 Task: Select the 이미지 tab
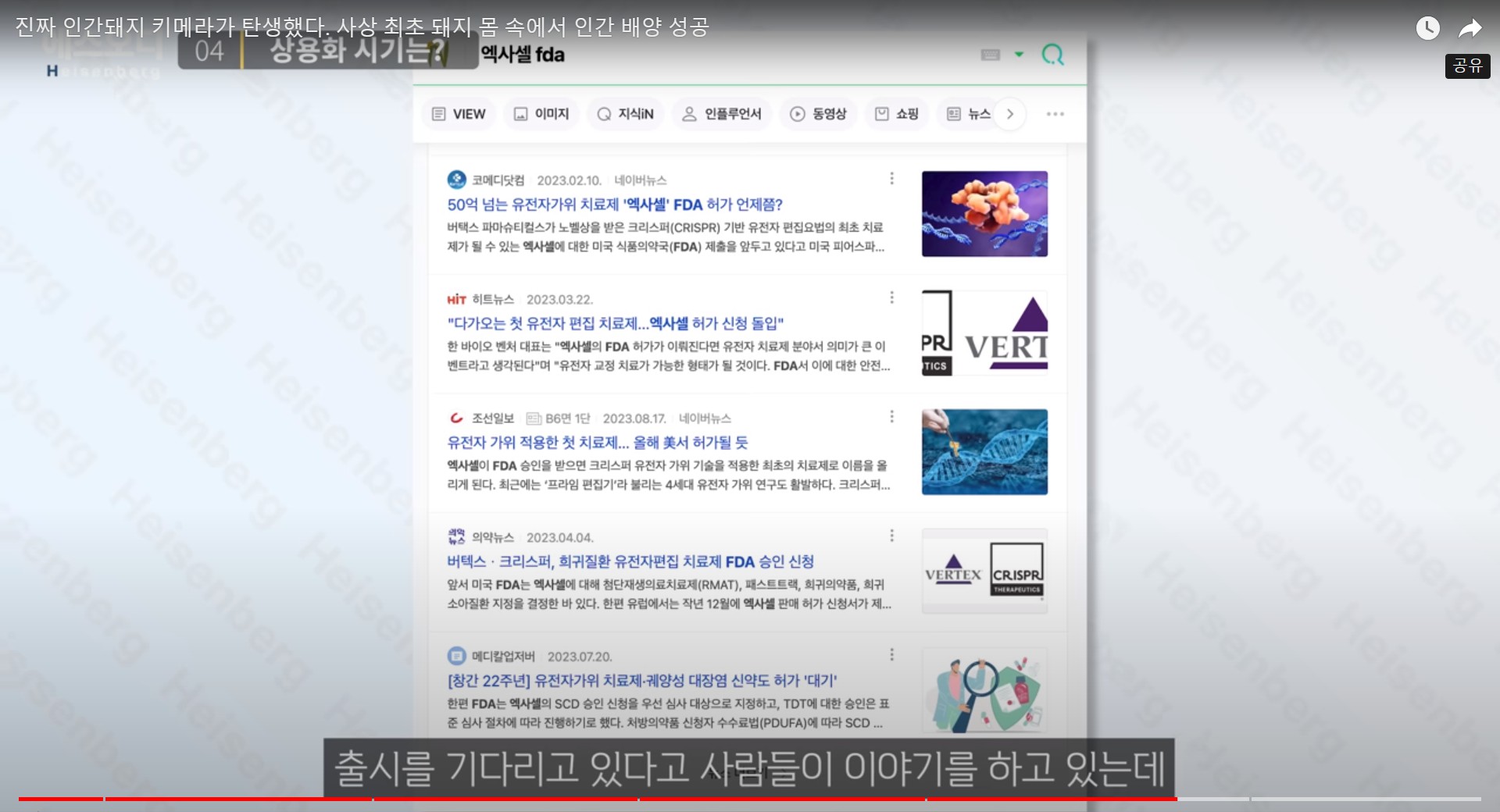(x=541, y=114)
